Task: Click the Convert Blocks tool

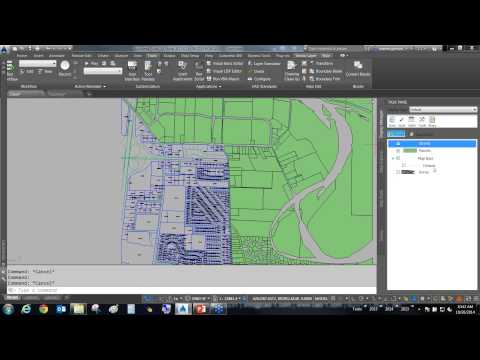Action: pyautogui.click(x=358, y=68)
